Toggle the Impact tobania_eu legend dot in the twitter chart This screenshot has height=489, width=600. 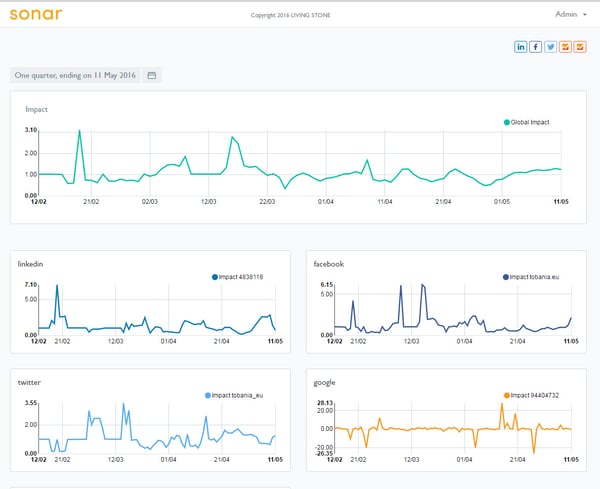click(208, 395)
